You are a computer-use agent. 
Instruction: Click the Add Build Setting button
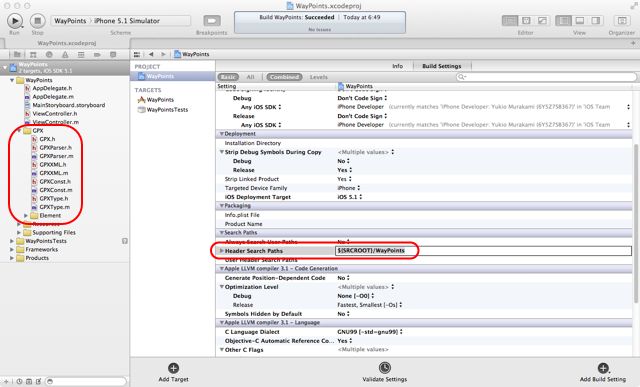coord(603,372)
